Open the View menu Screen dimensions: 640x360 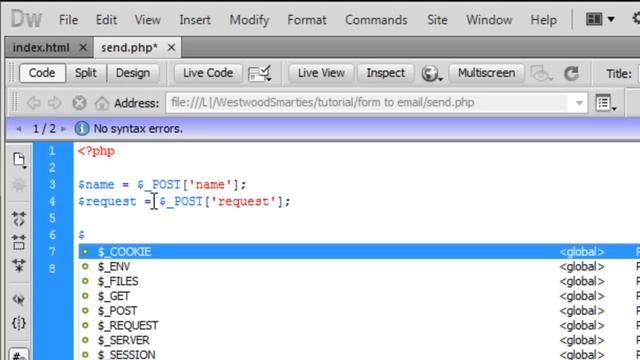click(x=147, y=20)
